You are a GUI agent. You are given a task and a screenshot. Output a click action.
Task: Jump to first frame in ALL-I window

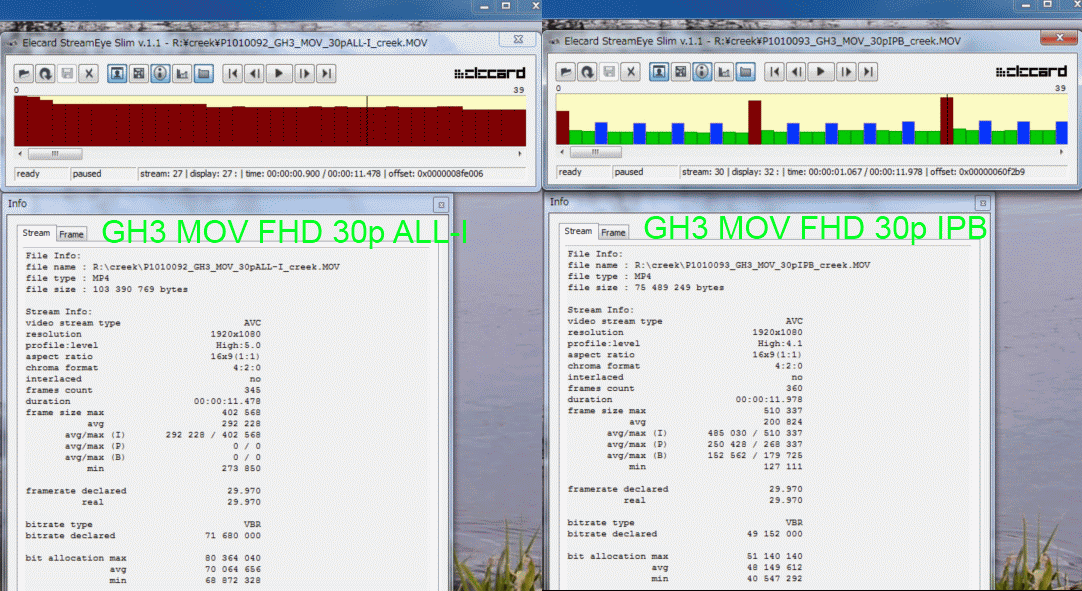[x=232, y=73]
